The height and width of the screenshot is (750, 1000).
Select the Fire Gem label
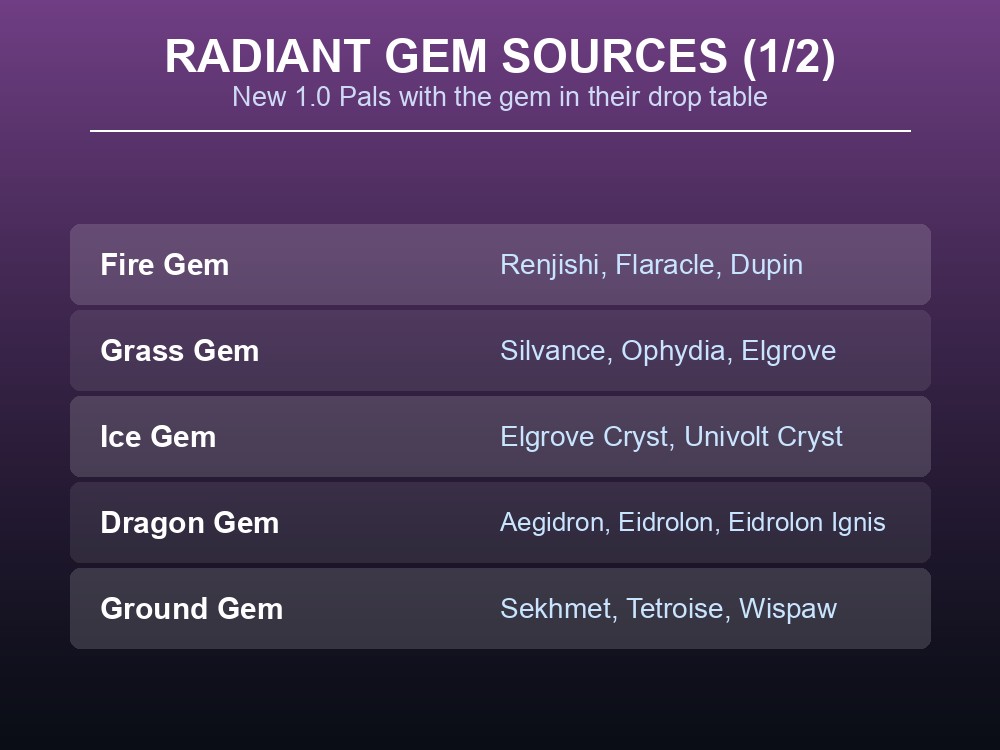165,265
